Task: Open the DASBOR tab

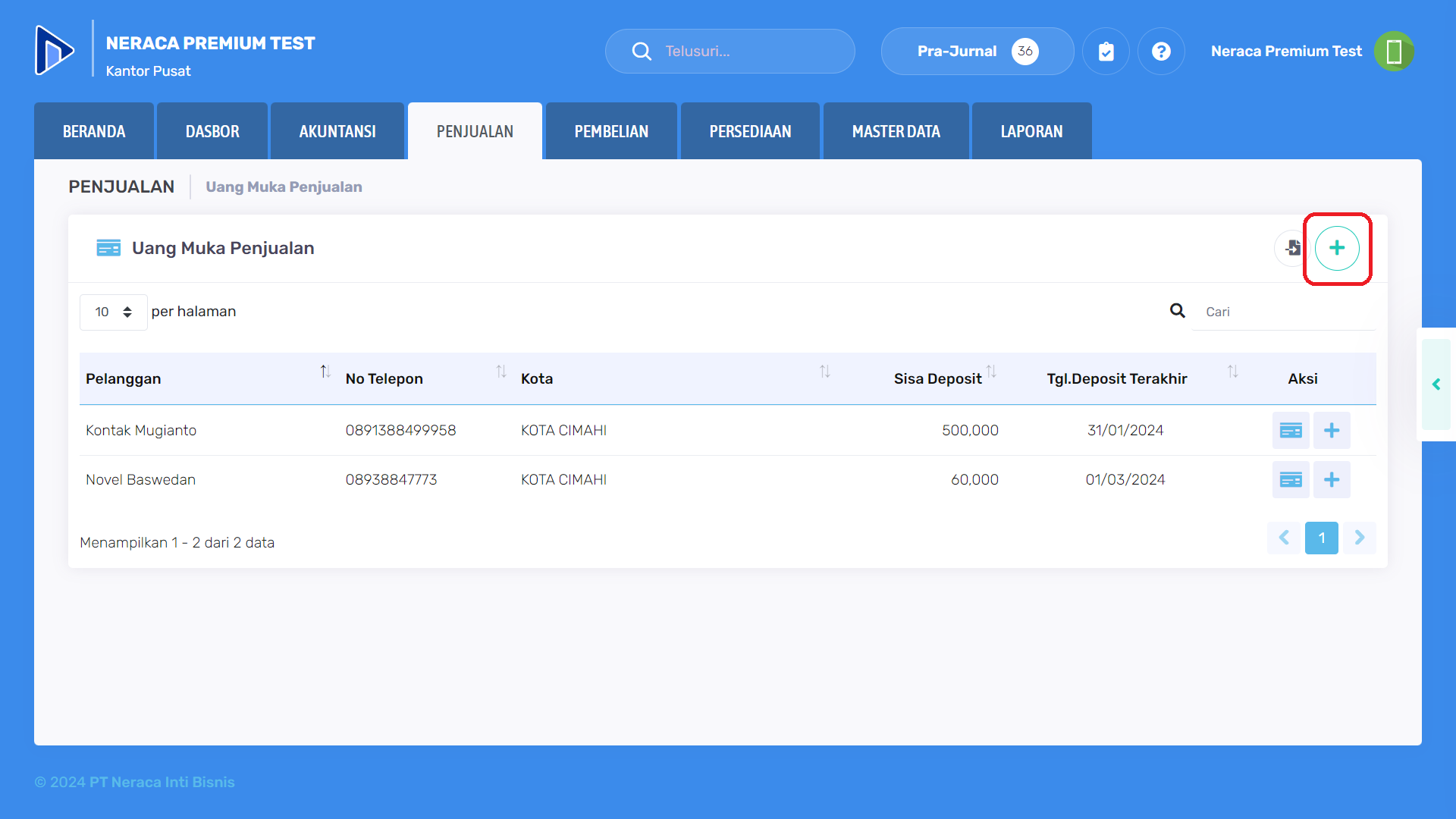Action: pyautogui.click(x=212, y=131)
